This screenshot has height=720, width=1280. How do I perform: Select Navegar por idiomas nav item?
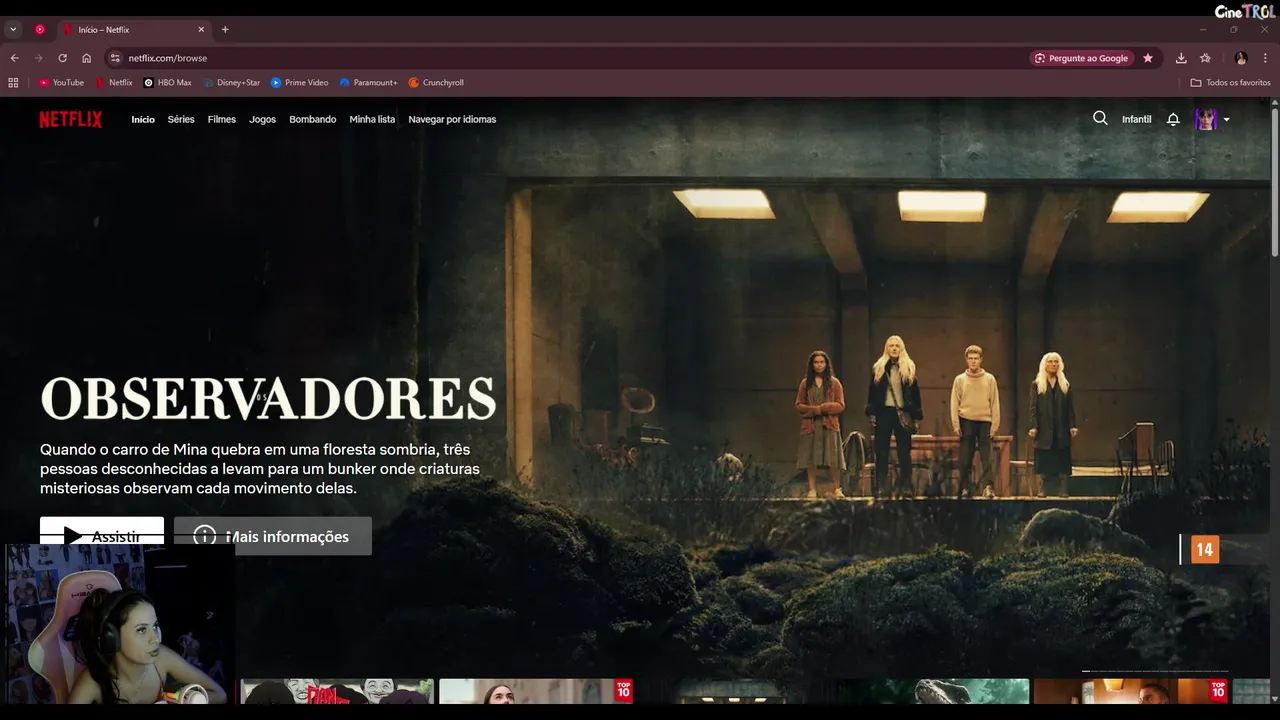(452, 119)
